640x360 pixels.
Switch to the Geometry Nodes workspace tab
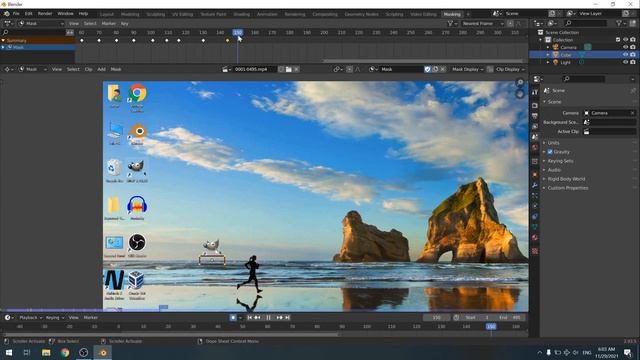[361, 14]
